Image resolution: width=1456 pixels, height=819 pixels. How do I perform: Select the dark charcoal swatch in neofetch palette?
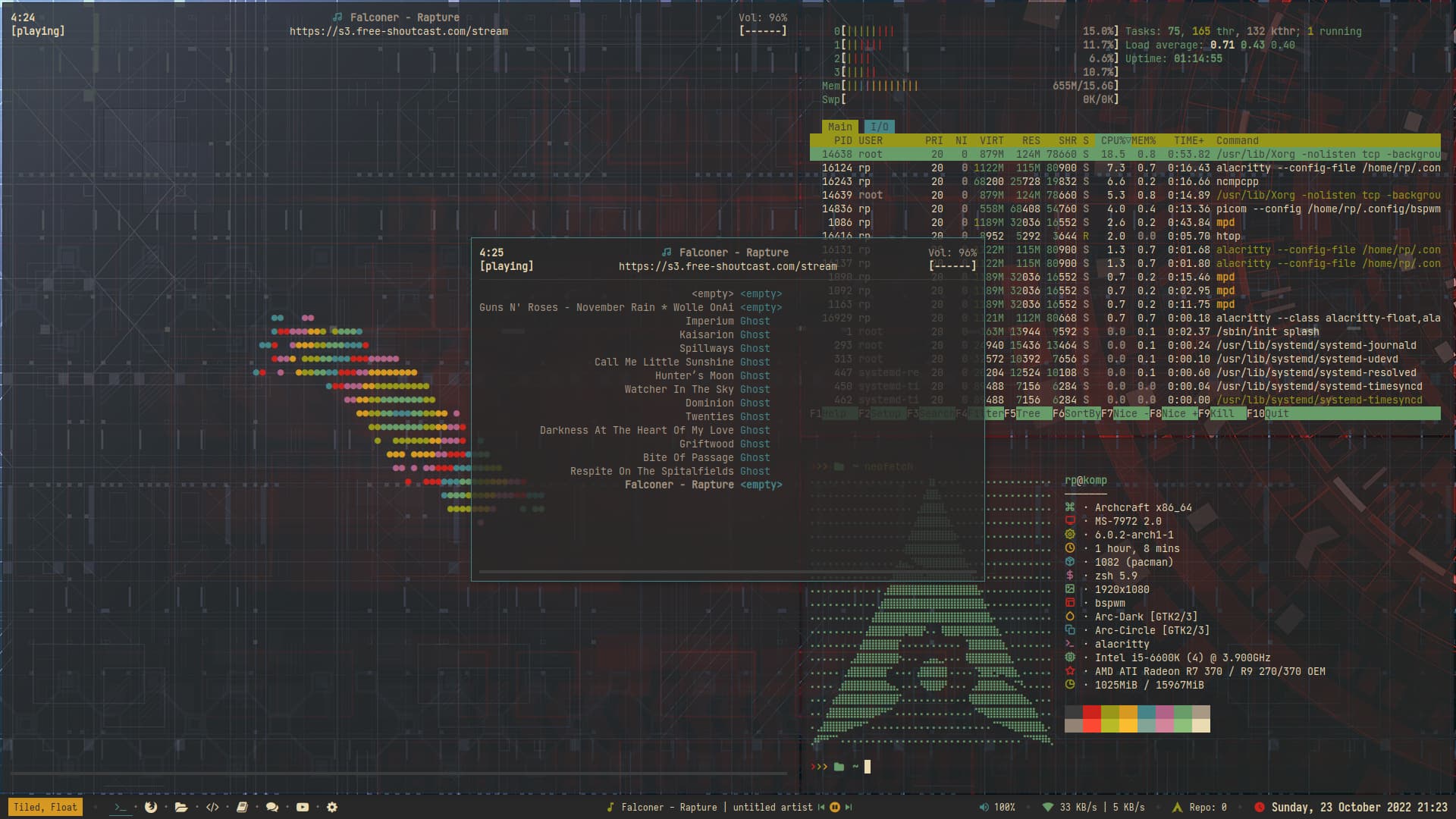click(x=1074, y=712)
